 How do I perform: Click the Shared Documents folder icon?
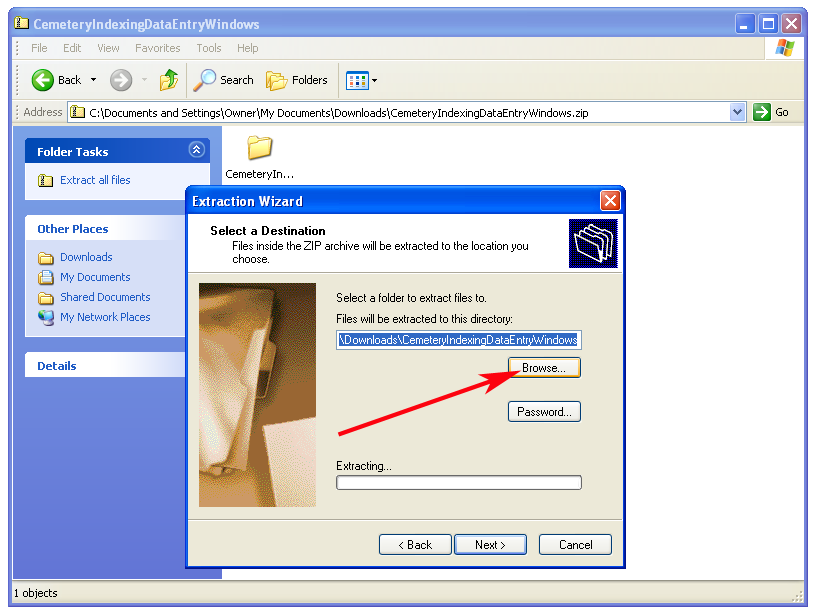tap(46, 297)
